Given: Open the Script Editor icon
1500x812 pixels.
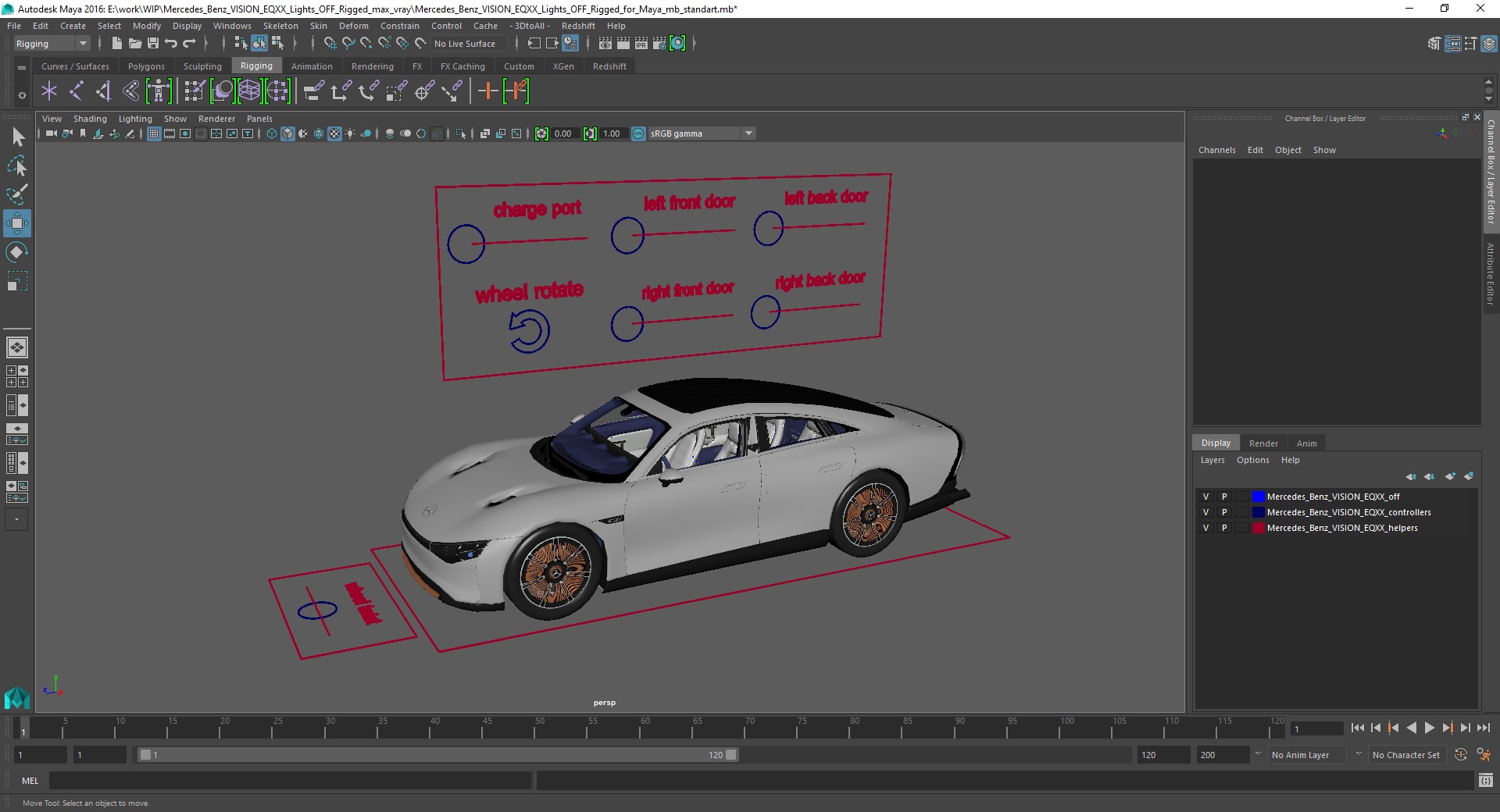Looking at the screenshot, I should (x=1486, y=781).
